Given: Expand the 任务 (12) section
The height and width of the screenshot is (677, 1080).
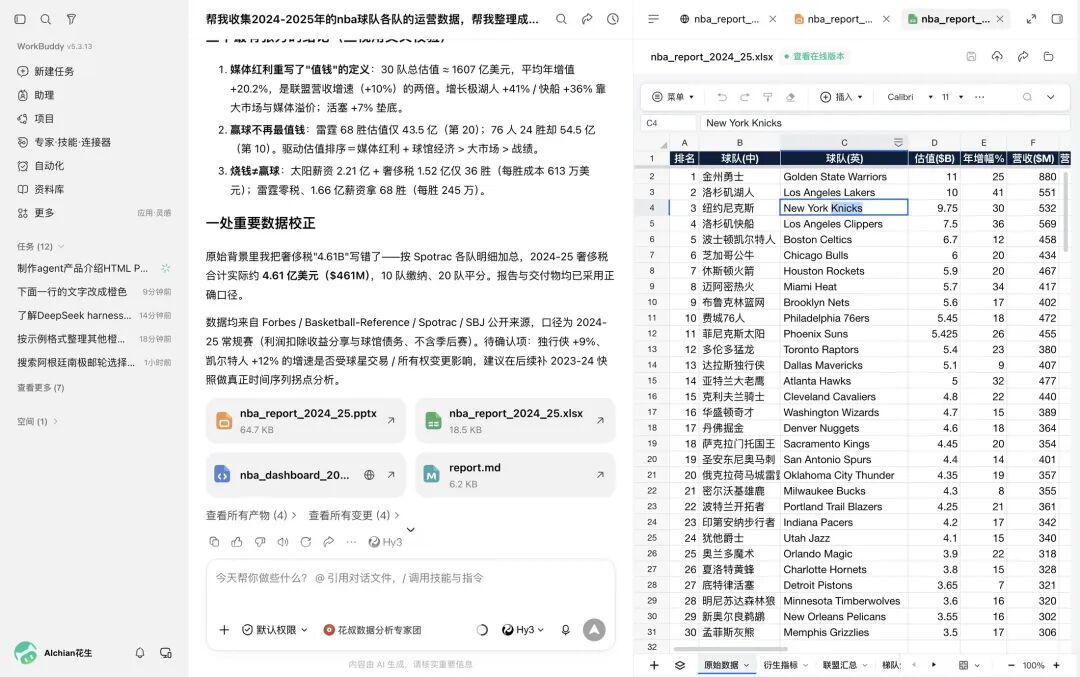Looking at the screenshot, I should (41, 247).
